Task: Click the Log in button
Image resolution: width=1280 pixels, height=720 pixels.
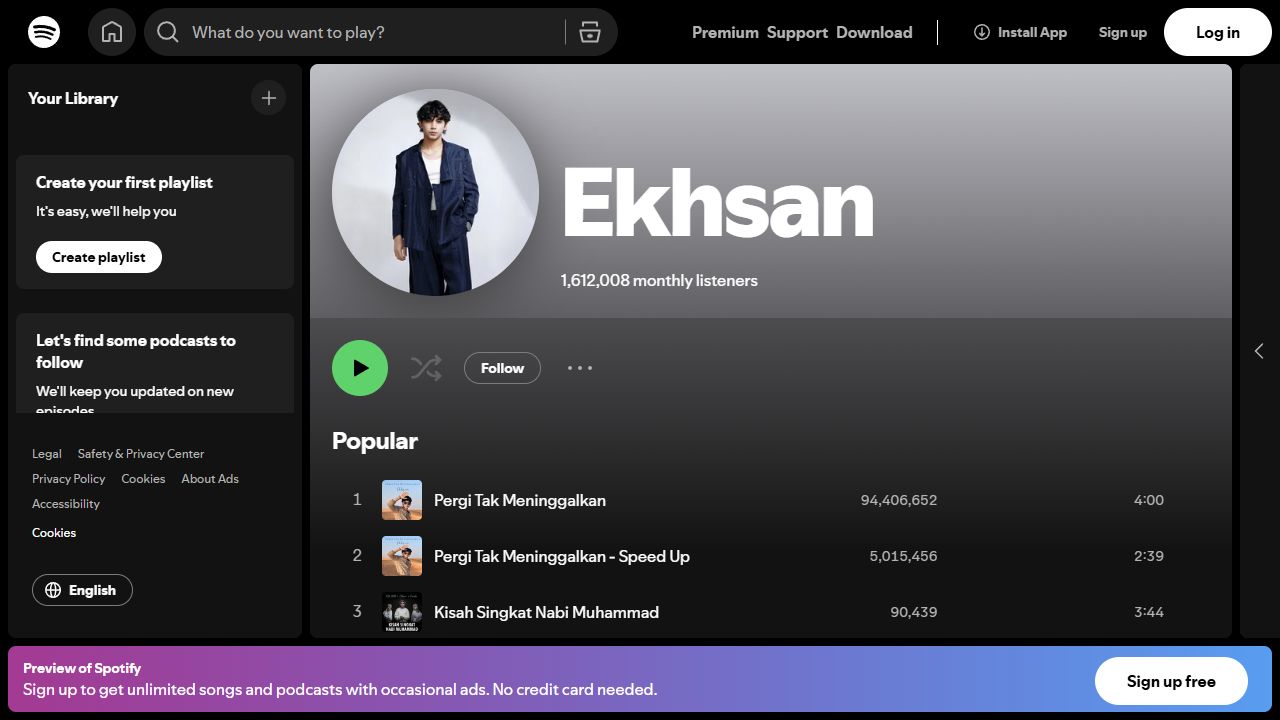Action: tap(1217, 32)
